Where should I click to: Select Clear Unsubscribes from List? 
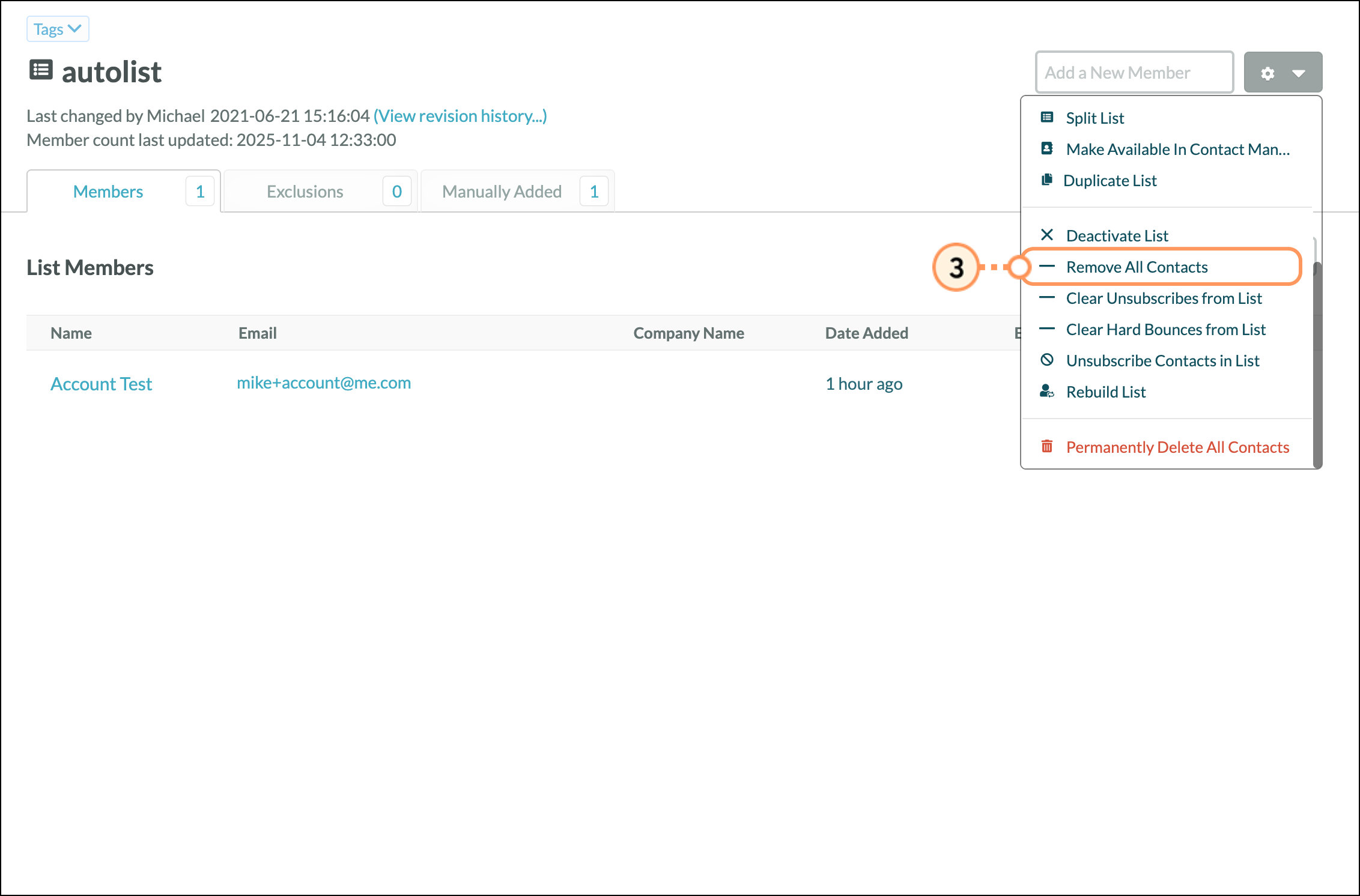pos(1164,298)
